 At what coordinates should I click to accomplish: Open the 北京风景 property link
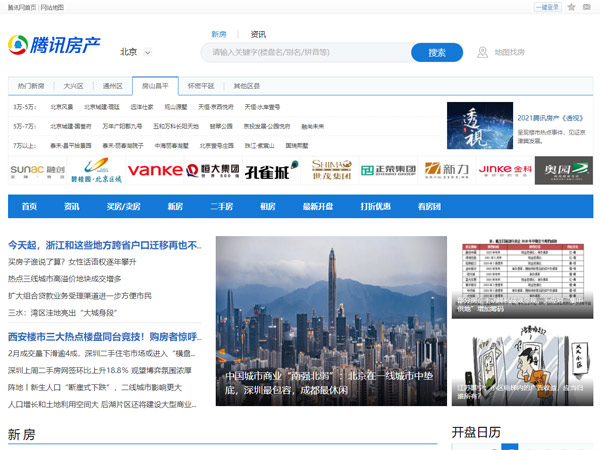point(62,107)
